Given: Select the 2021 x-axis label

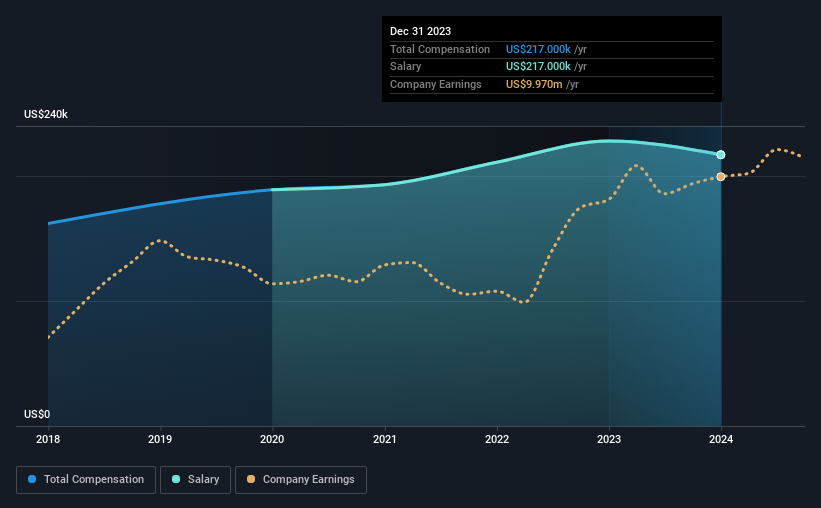Looking at the screenshot, I should point(384,439).
